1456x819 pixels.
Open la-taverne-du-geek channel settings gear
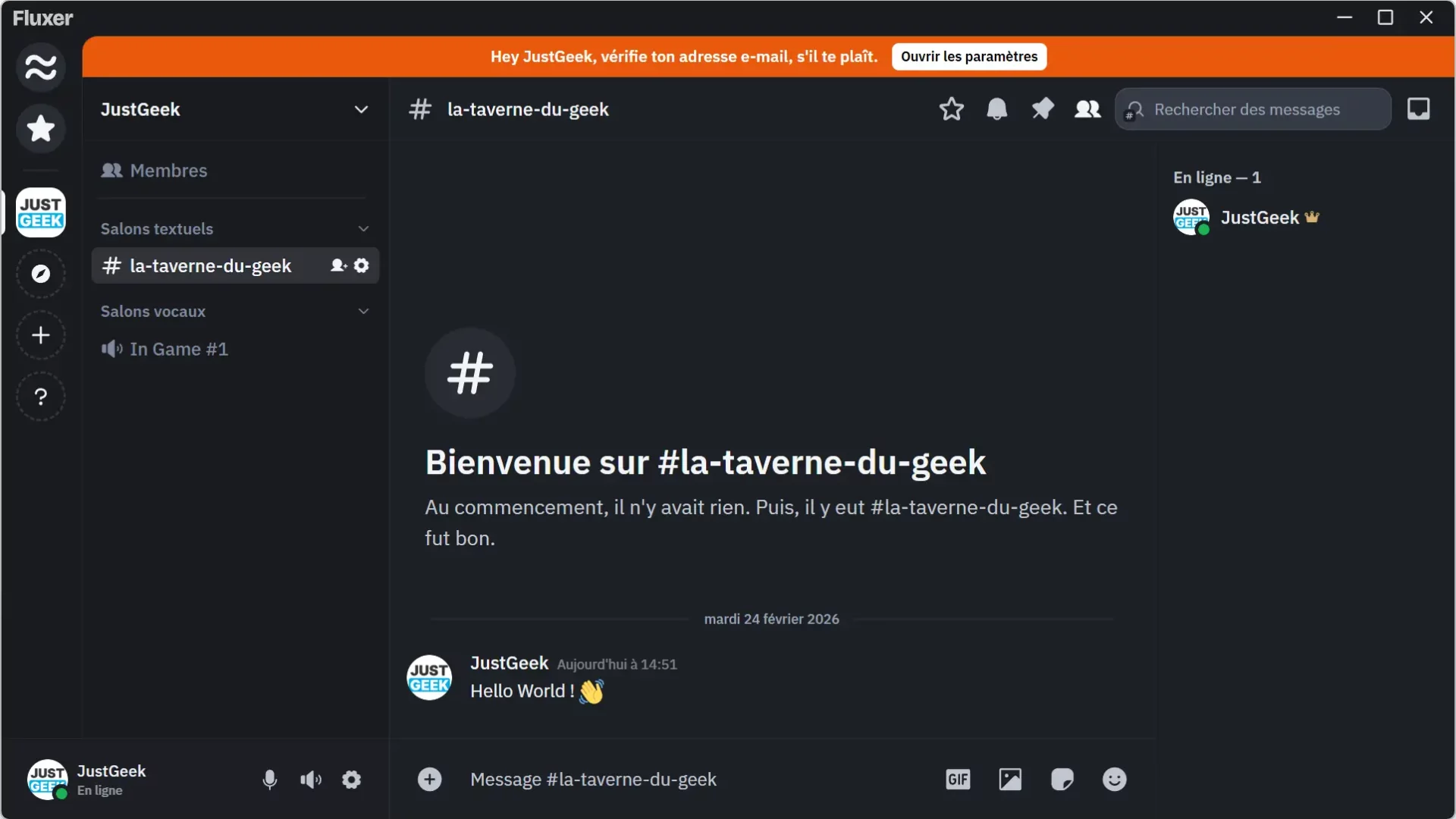[x=362, y=265]
